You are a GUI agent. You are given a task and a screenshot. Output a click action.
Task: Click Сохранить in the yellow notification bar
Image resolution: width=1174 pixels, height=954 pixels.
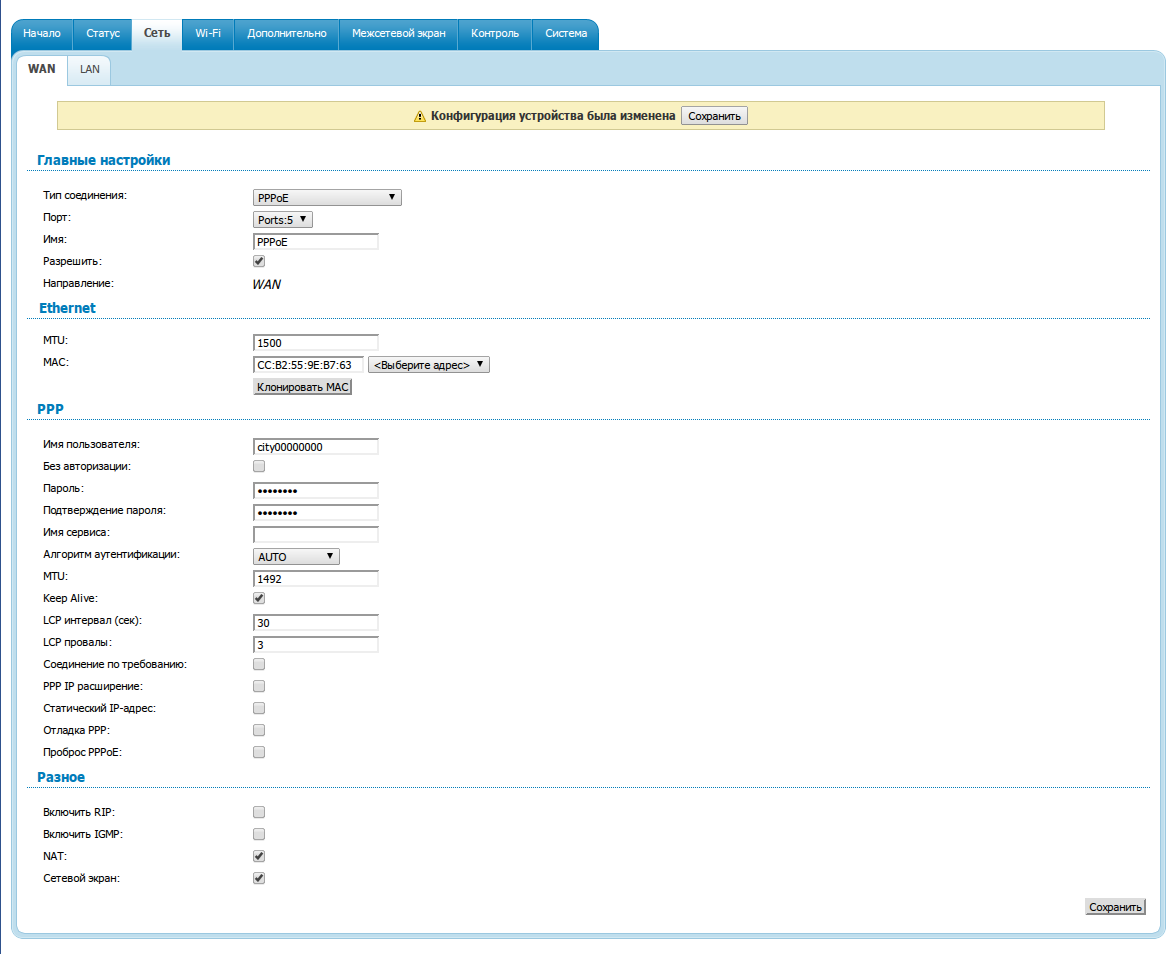click(x=714, y=117)
